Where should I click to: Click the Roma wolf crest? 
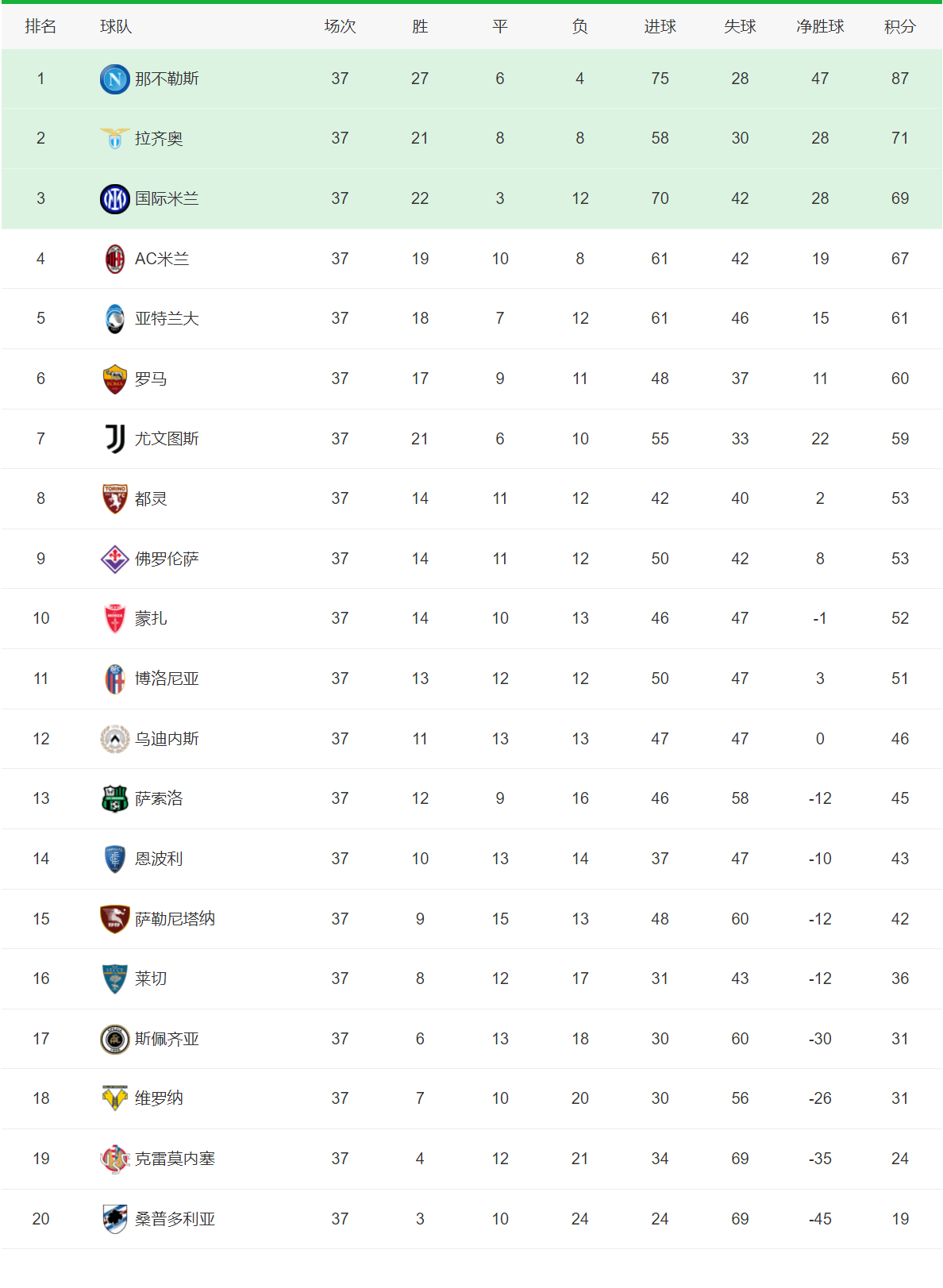coord(114,379)
